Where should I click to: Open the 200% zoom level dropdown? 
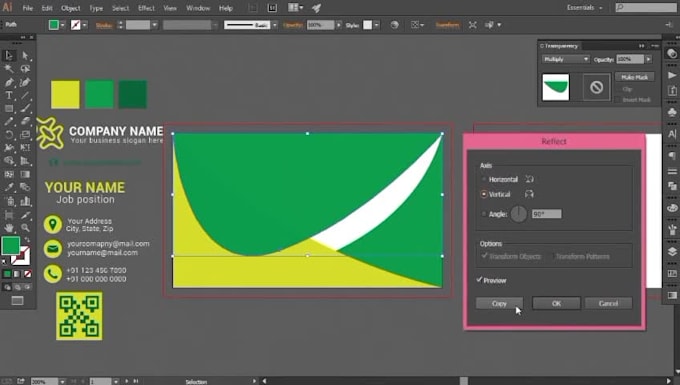click(x=62, y=382)
